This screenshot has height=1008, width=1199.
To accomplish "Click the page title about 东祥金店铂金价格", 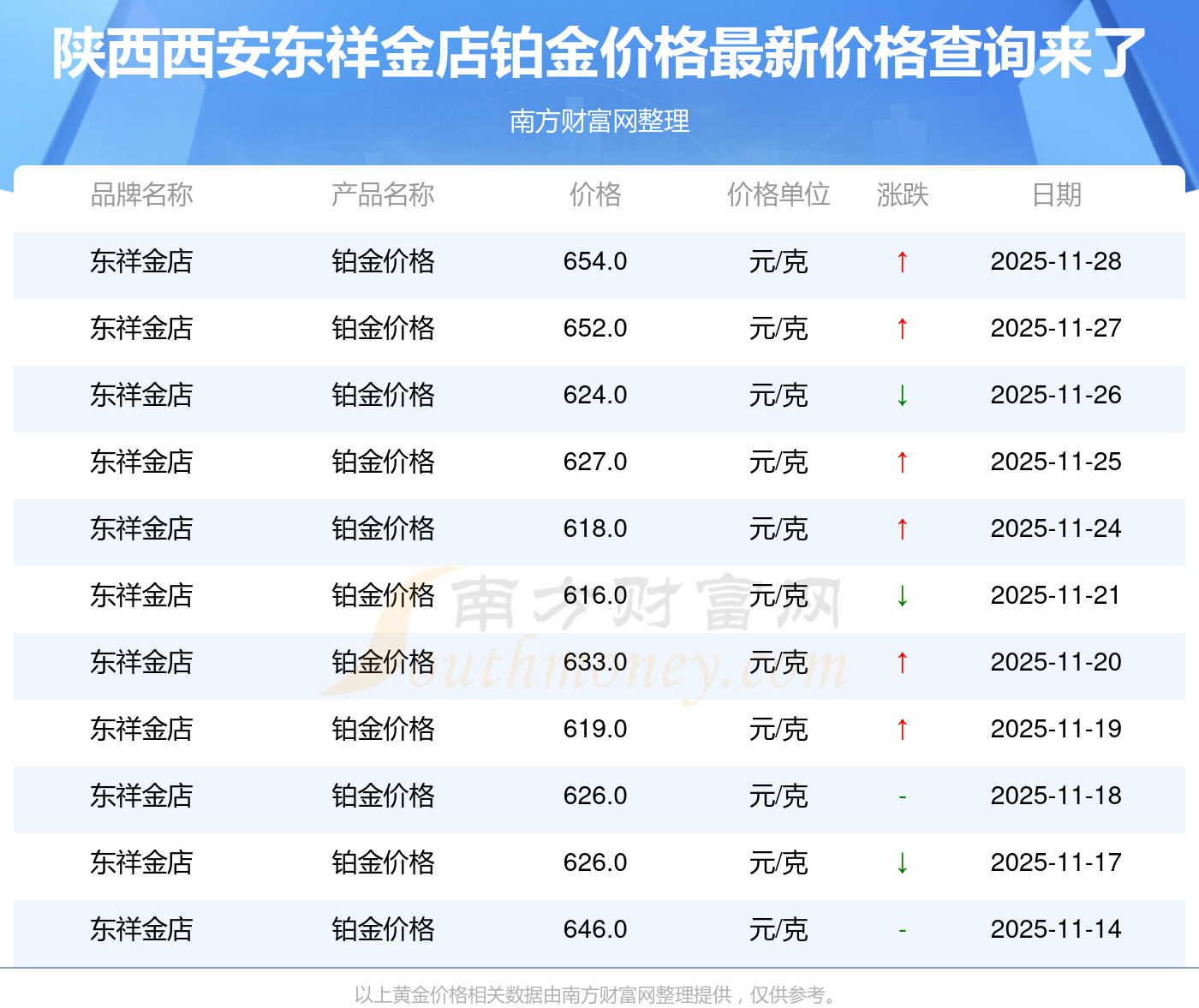I will tap(599, 53).
